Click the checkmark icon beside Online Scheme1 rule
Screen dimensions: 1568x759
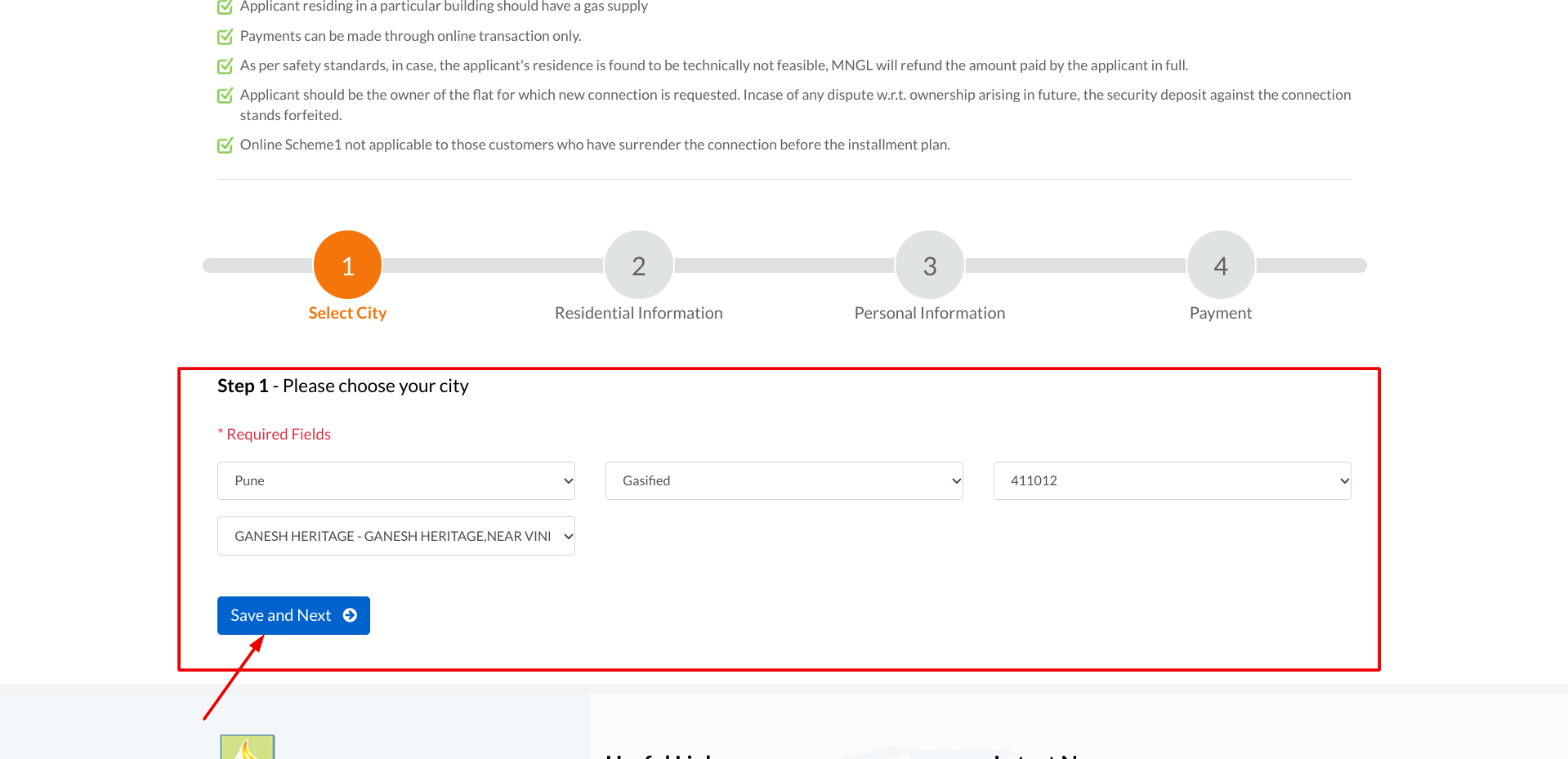225,145
